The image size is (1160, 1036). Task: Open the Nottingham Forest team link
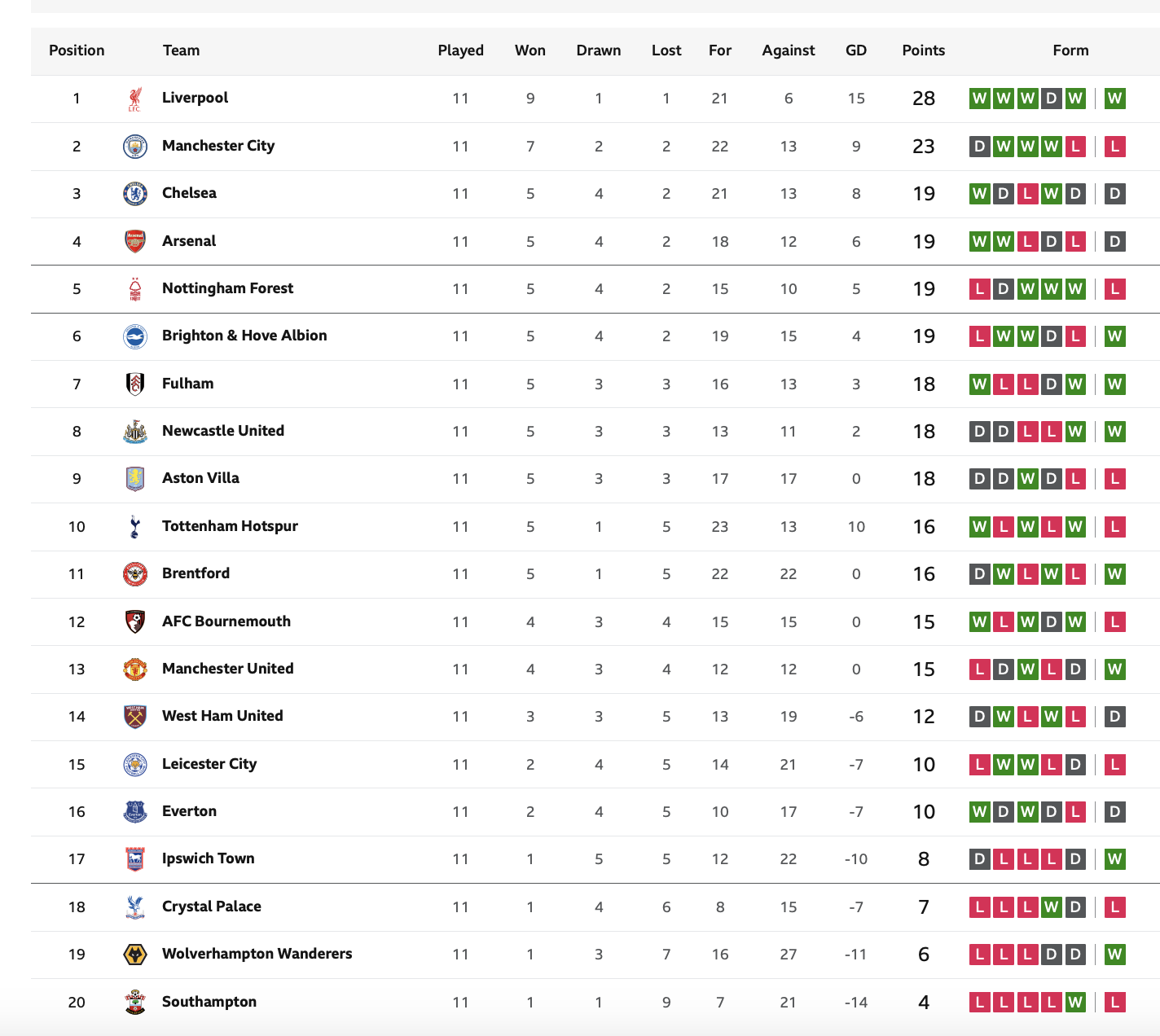click(227, 288)
